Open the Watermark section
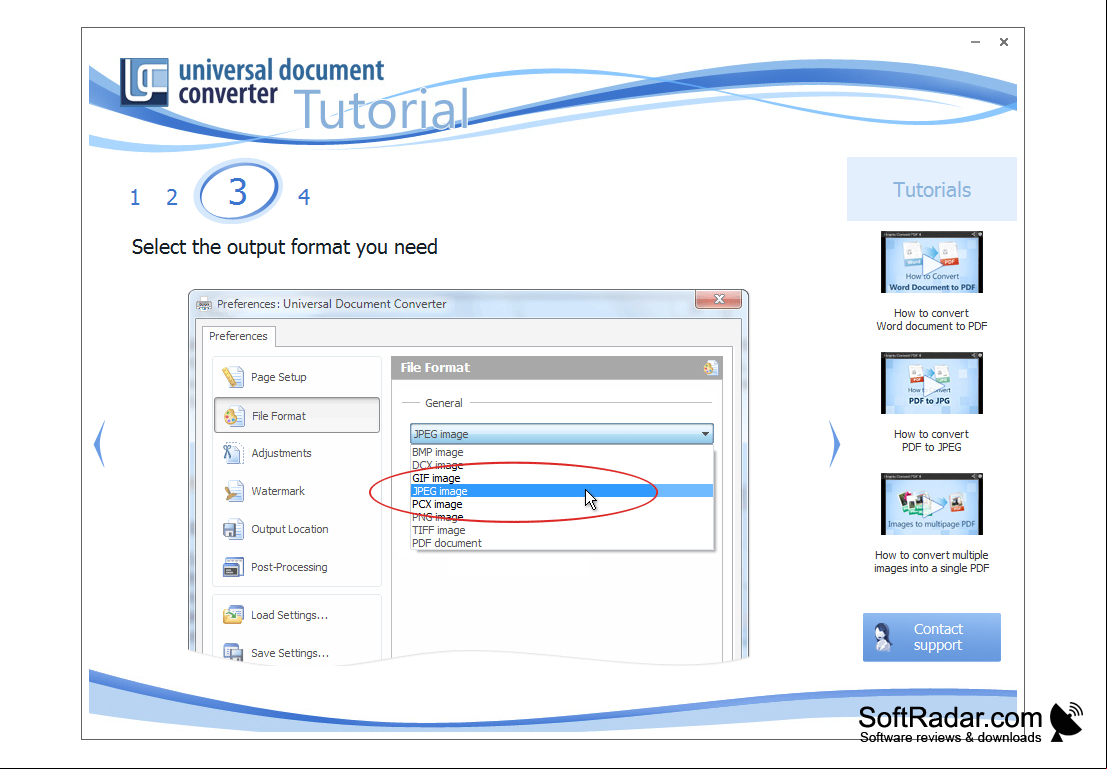This screenshot has width=1107, height=769. tap(297, 491)
